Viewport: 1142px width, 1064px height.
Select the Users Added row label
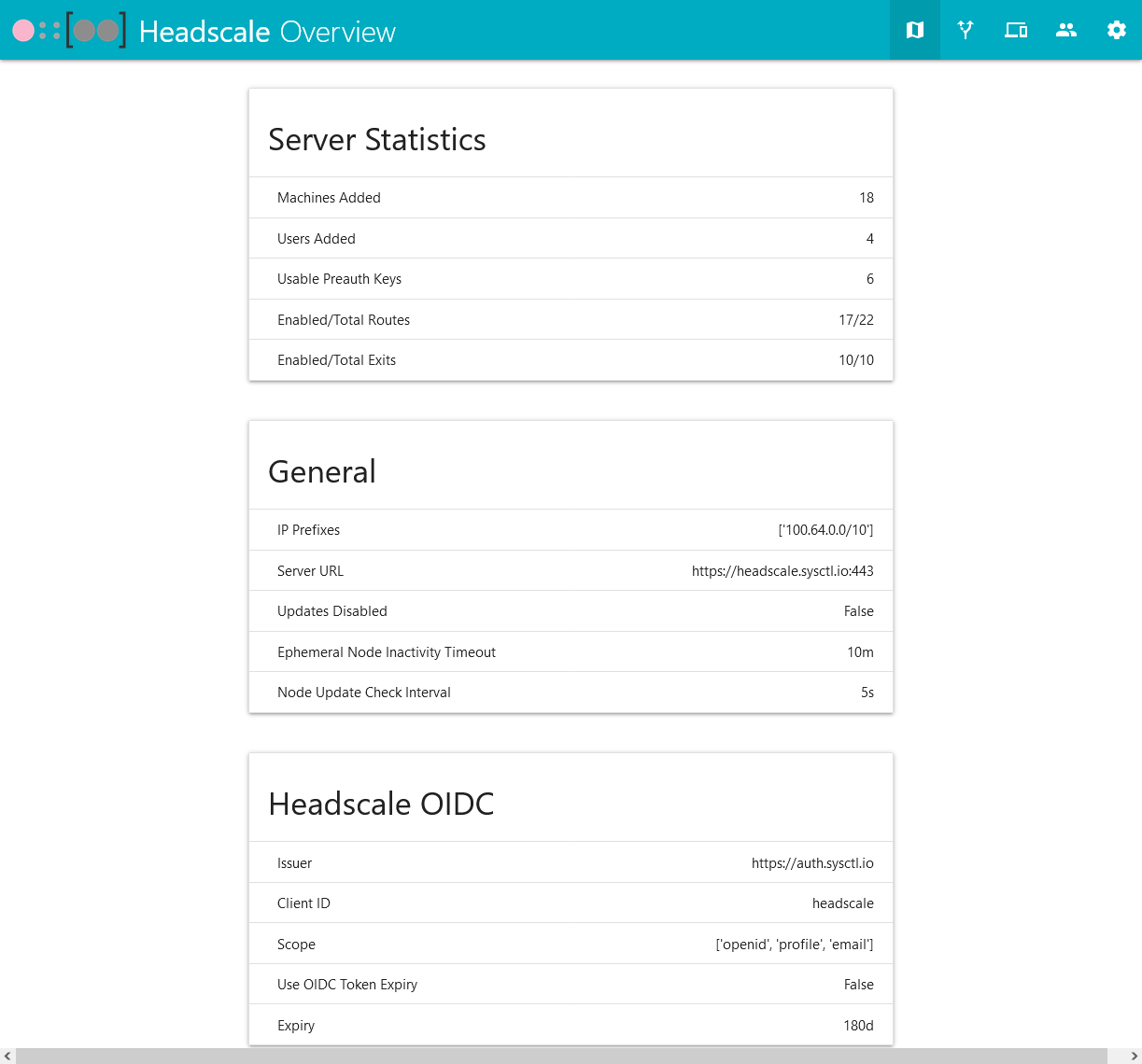(x=317, y=239)
